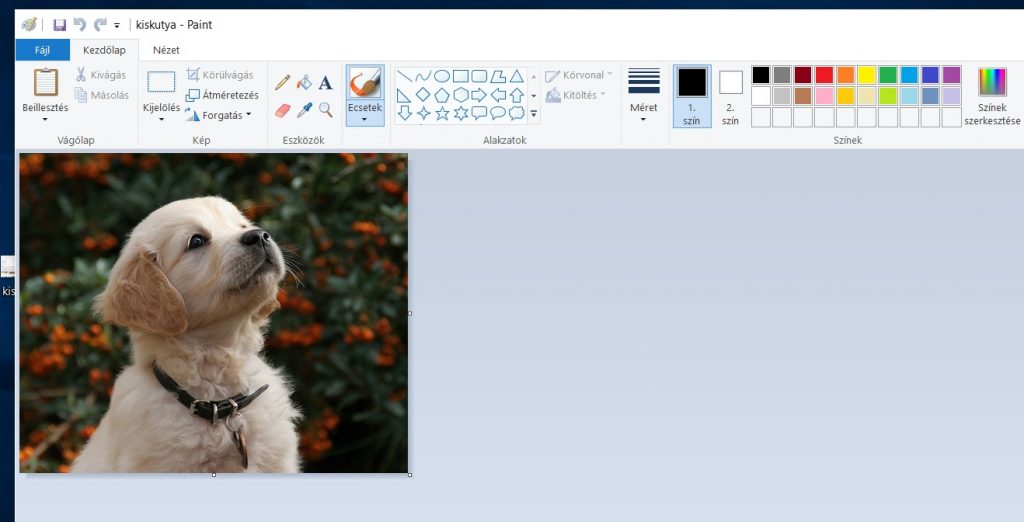Pick the red color swatch

[x=824, y=75]
